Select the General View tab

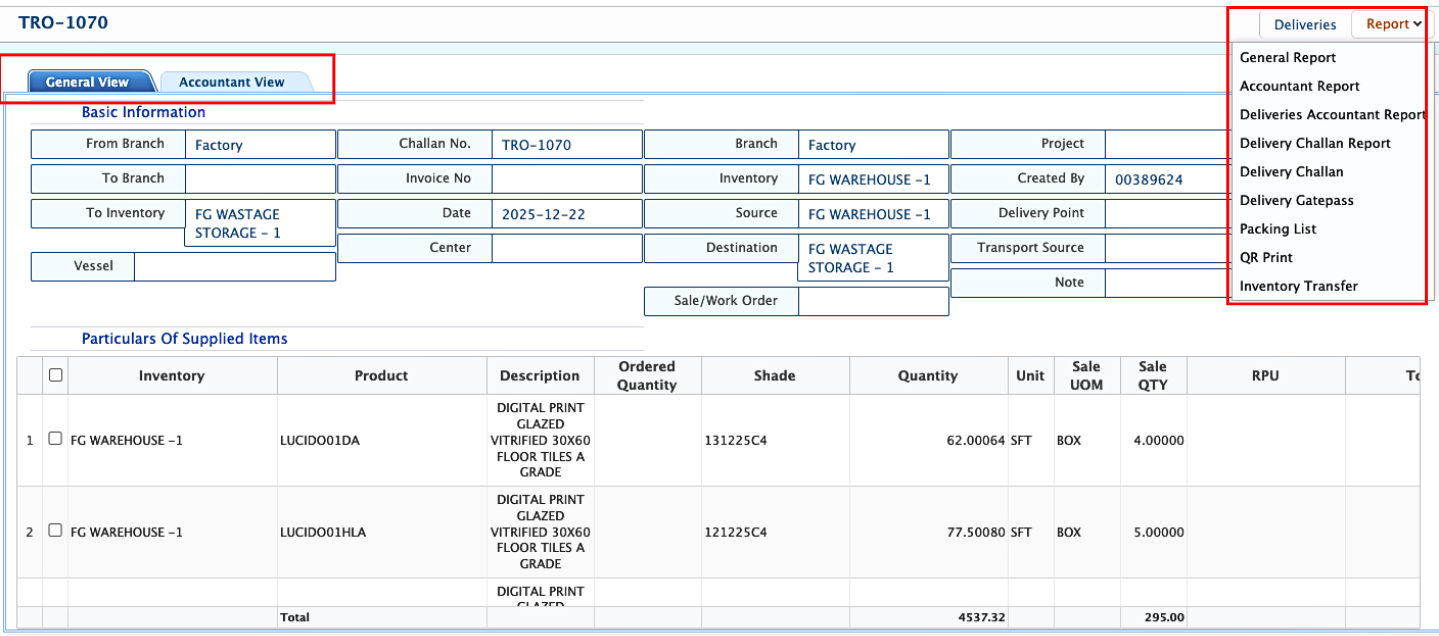pos(87,82)
